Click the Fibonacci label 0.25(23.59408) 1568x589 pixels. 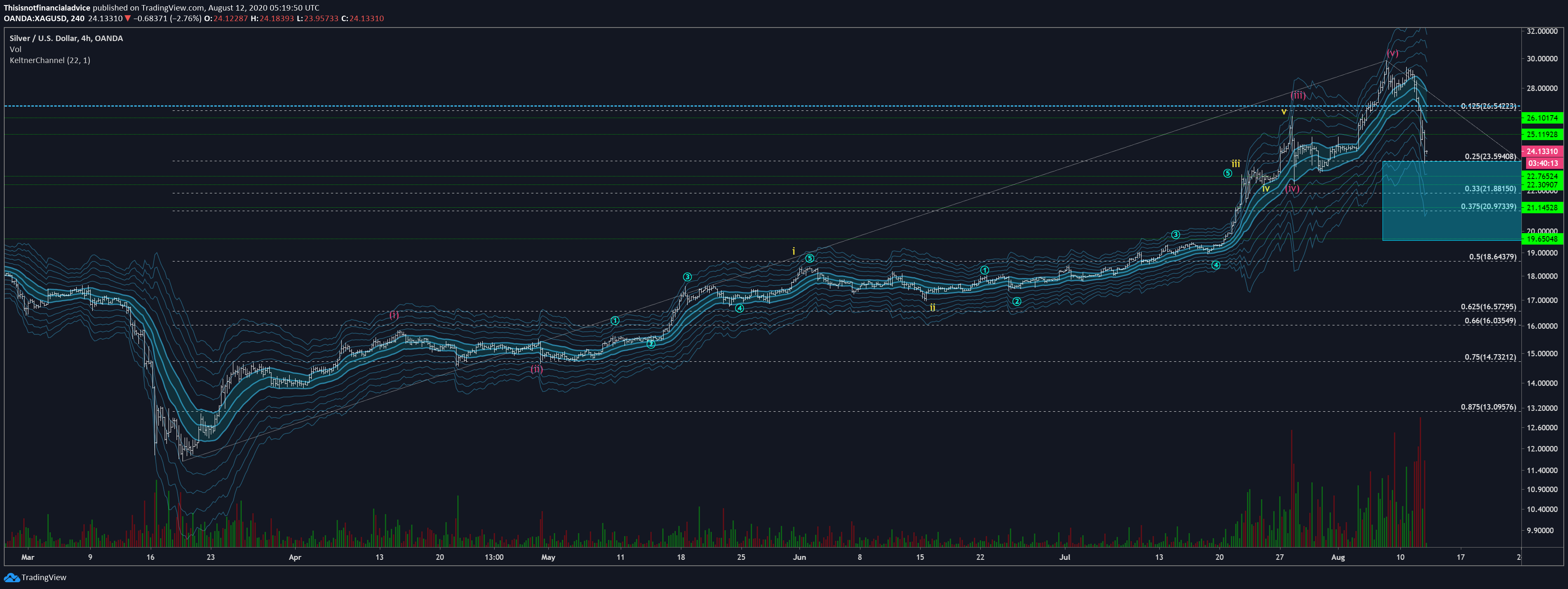(x=1490, y=157)
